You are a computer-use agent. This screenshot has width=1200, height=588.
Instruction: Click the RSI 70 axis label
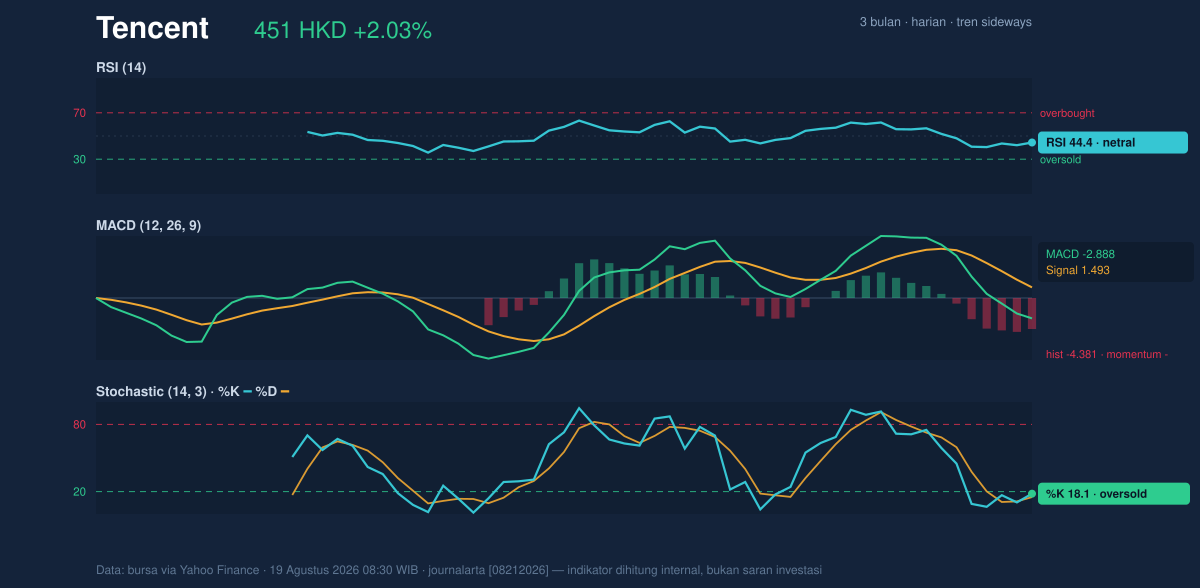(79, 113)
